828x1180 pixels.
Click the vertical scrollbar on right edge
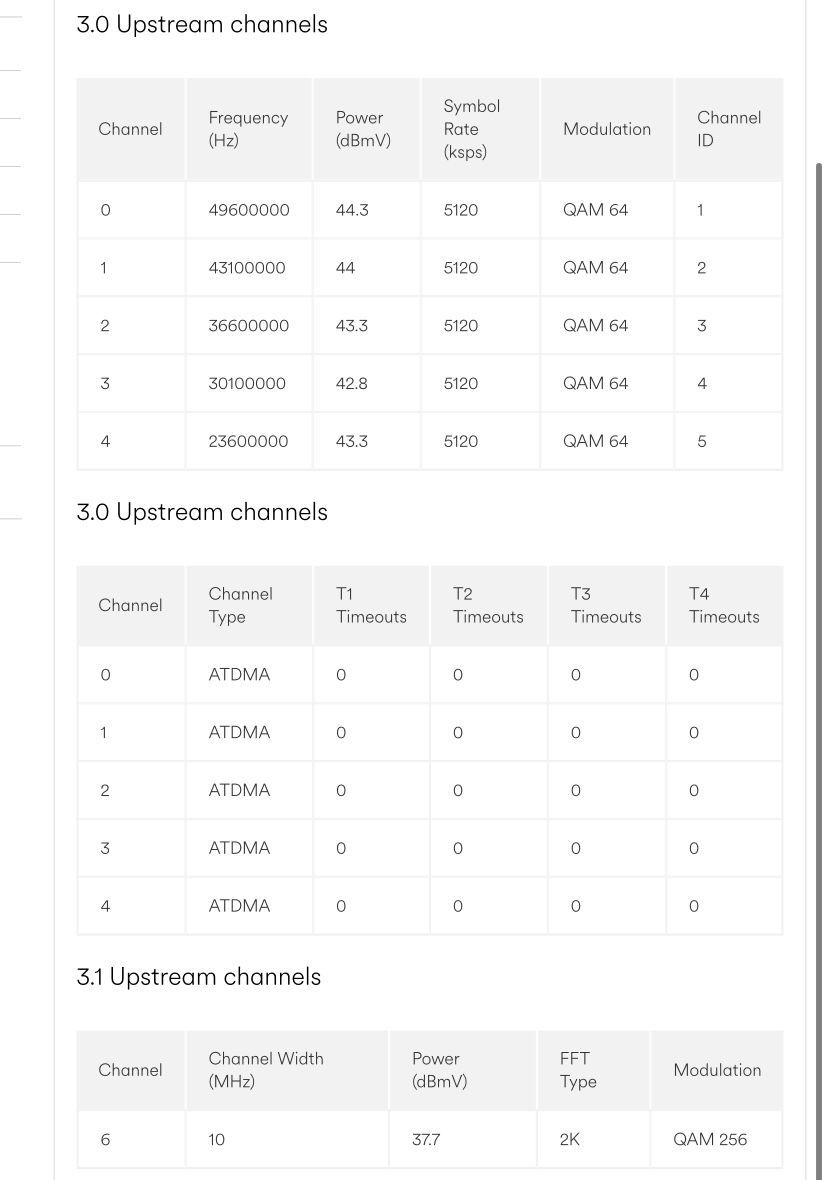[x=819, y=670]
